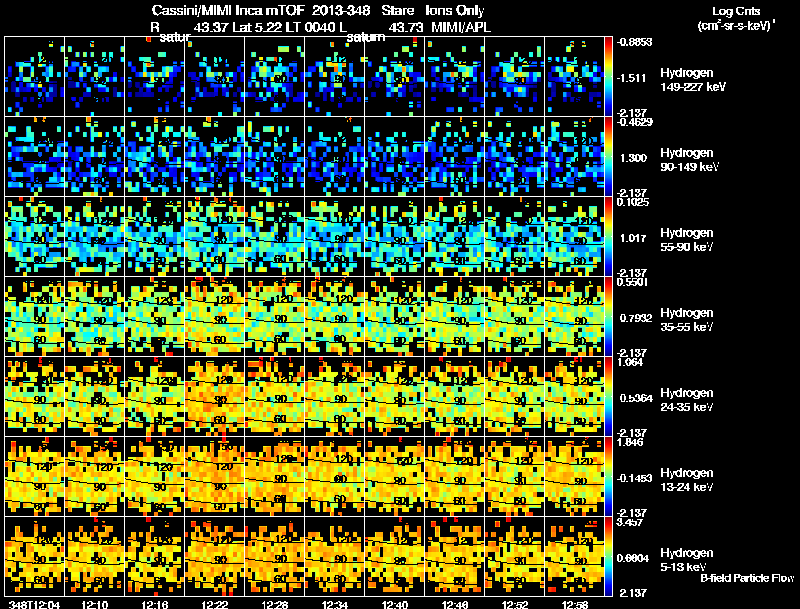This screenshot has width=800, height=609.
Task: Click the '-0.8853' colorbar maximum value
Action: 634,42
